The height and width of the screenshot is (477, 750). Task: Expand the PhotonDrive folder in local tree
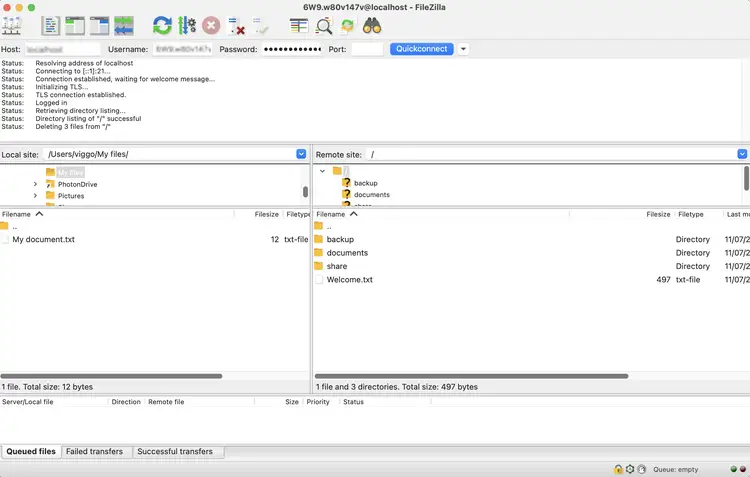[x=35, y=184]
